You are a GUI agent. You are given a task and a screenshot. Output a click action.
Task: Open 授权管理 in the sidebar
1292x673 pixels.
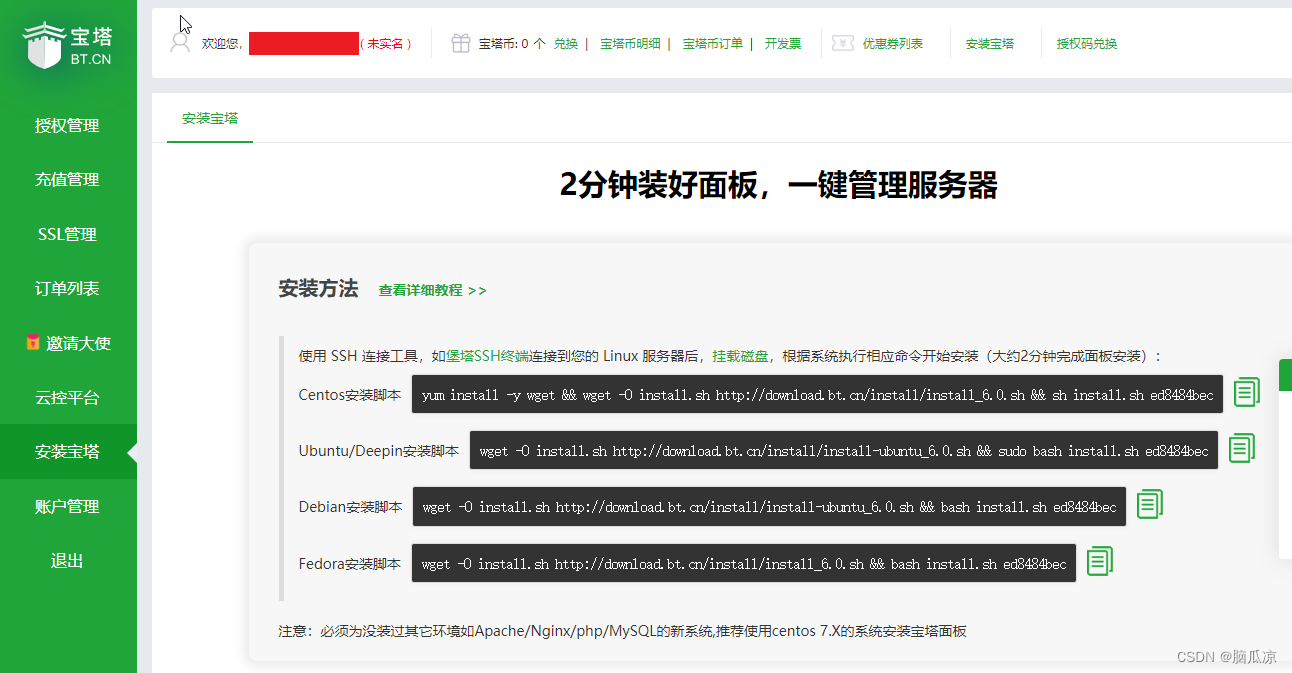pos(67,125)
